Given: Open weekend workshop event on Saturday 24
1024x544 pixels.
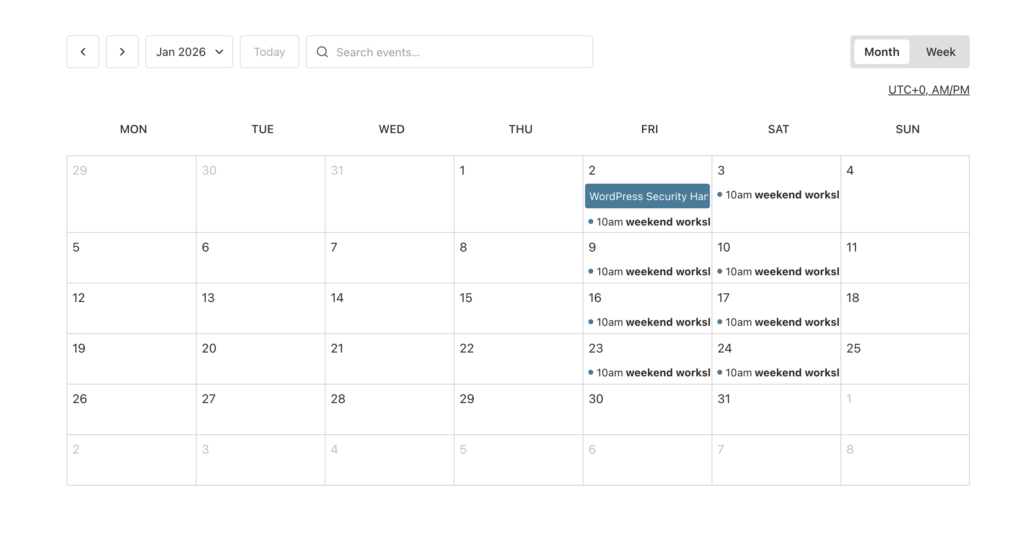Looking at the screenshot, I should coord(779,373).
